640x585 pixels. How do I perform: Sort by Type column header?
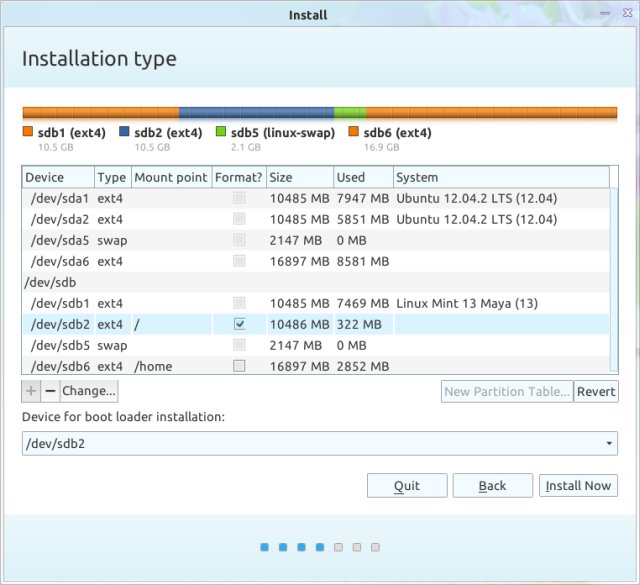113,177
